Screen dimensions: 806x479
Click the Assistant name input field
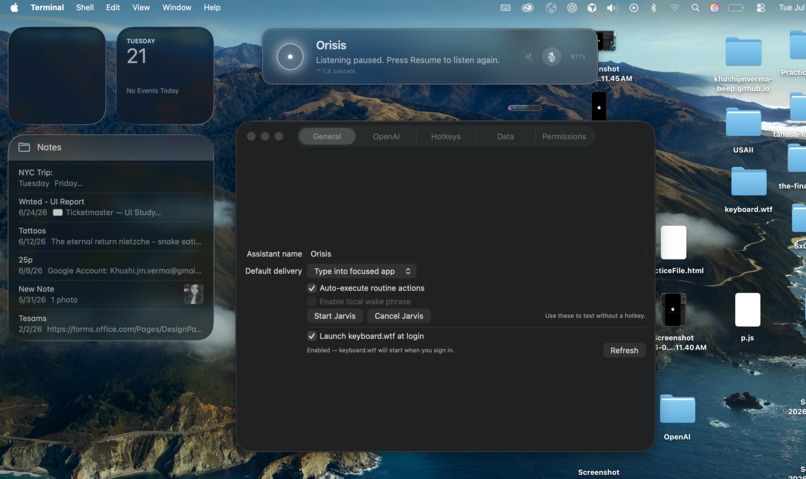point(476,254)
